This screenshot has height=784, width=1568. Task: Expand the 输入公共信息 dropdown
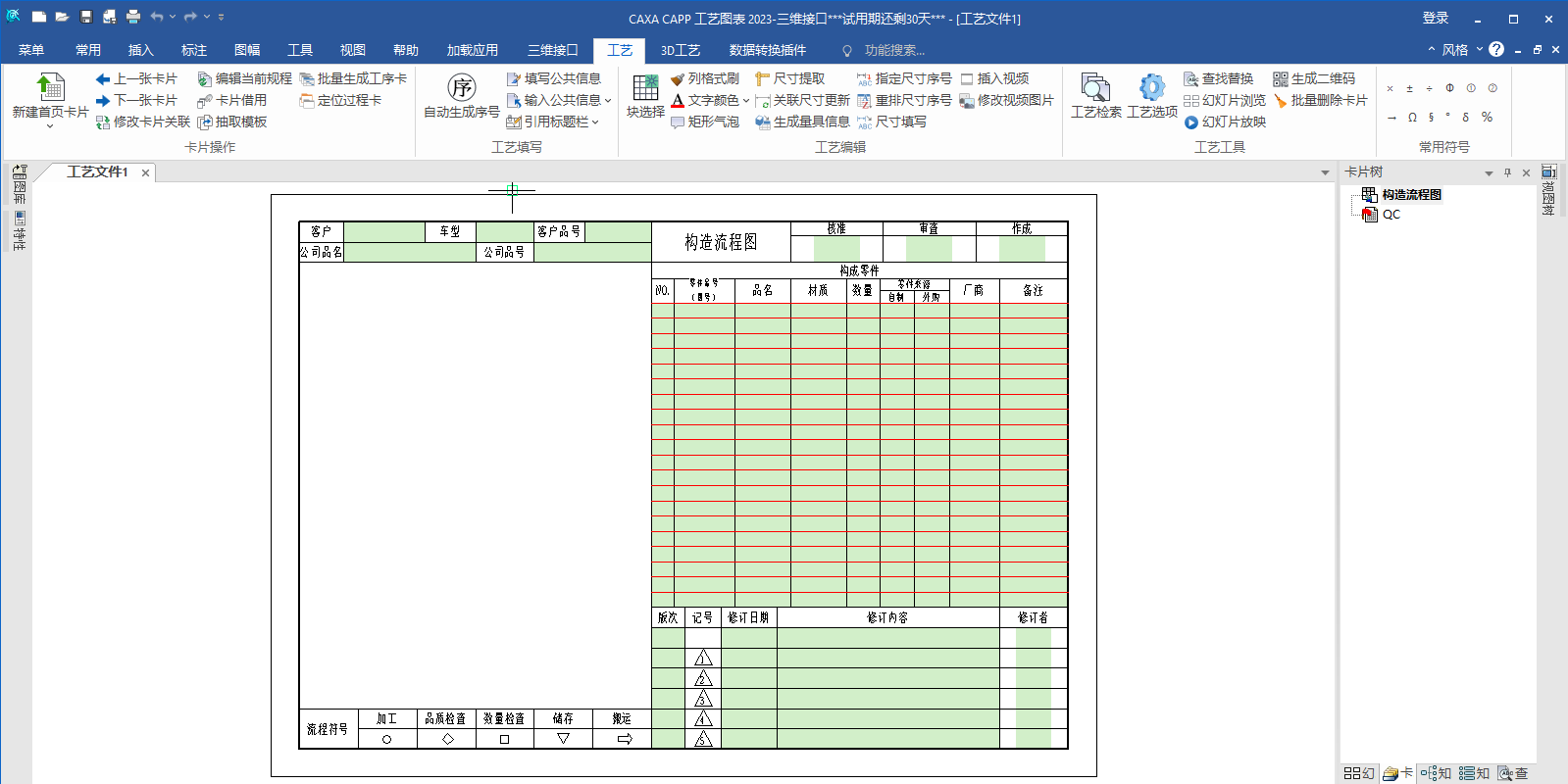tap(608, 101)
